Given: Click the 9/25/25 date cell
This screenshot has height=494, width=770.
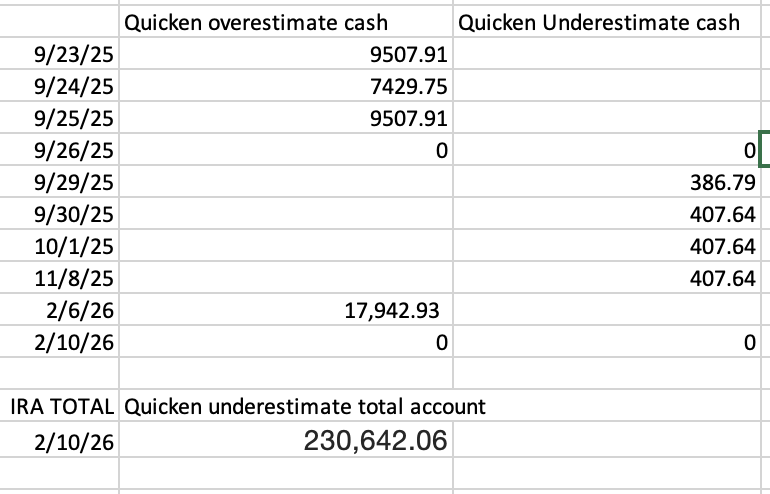Looking at the screenshot, I should point(59,117).
